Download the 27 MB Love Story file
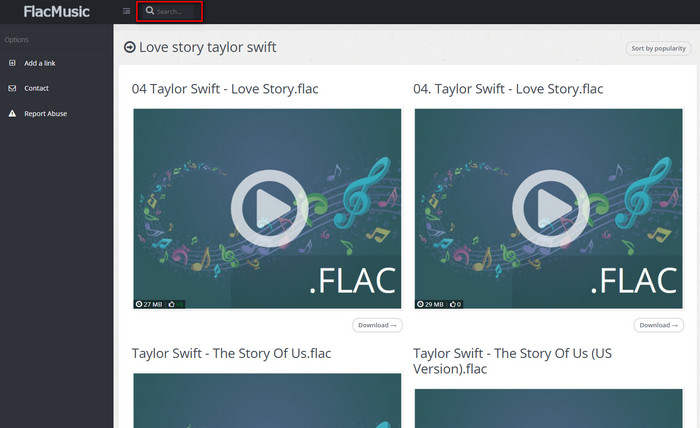Screen dimensions: 700x428 tap(378, 325)
